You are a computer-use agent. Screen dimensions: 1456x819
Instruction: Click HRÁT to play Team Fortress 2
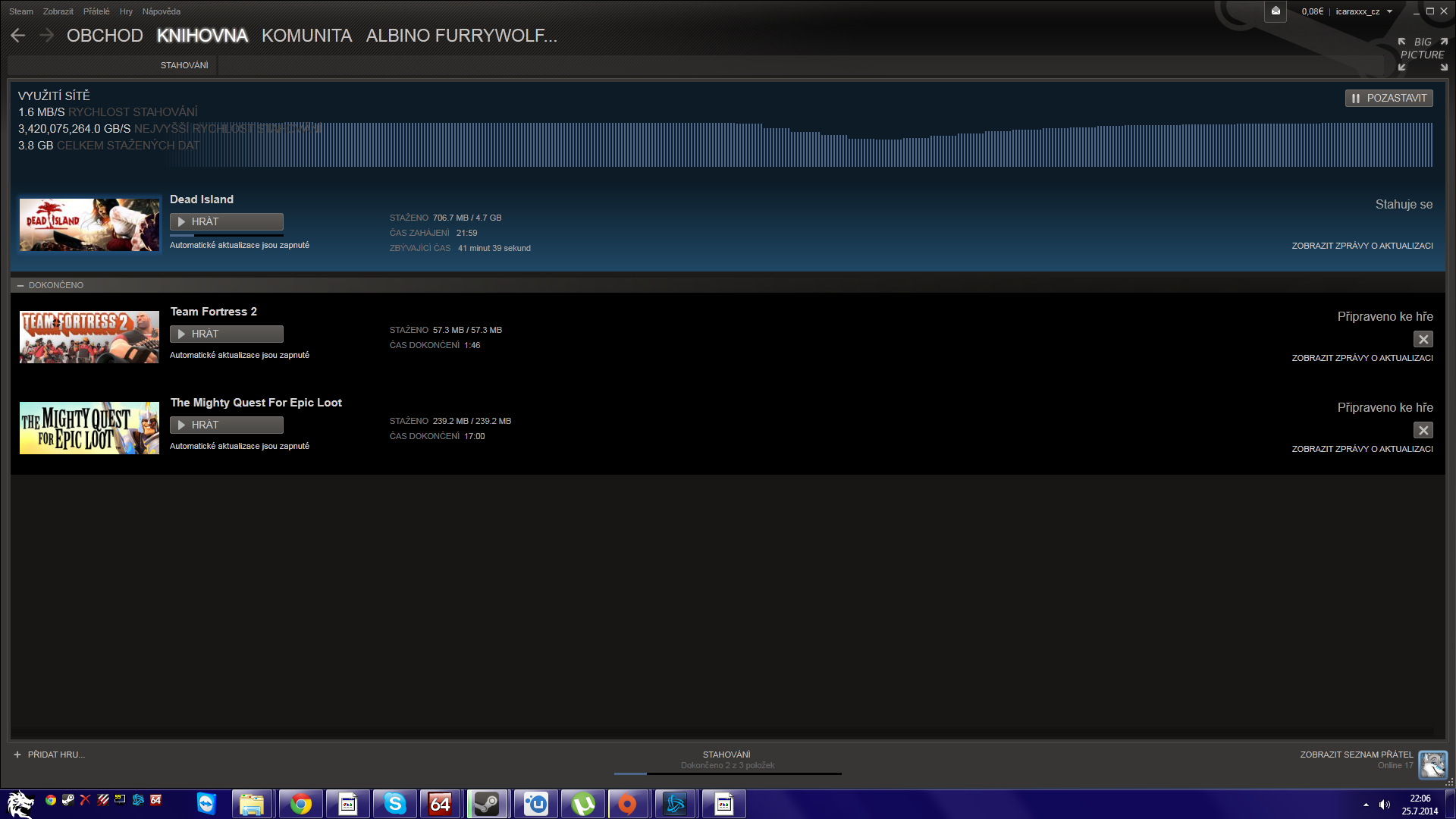coord(227,334)
